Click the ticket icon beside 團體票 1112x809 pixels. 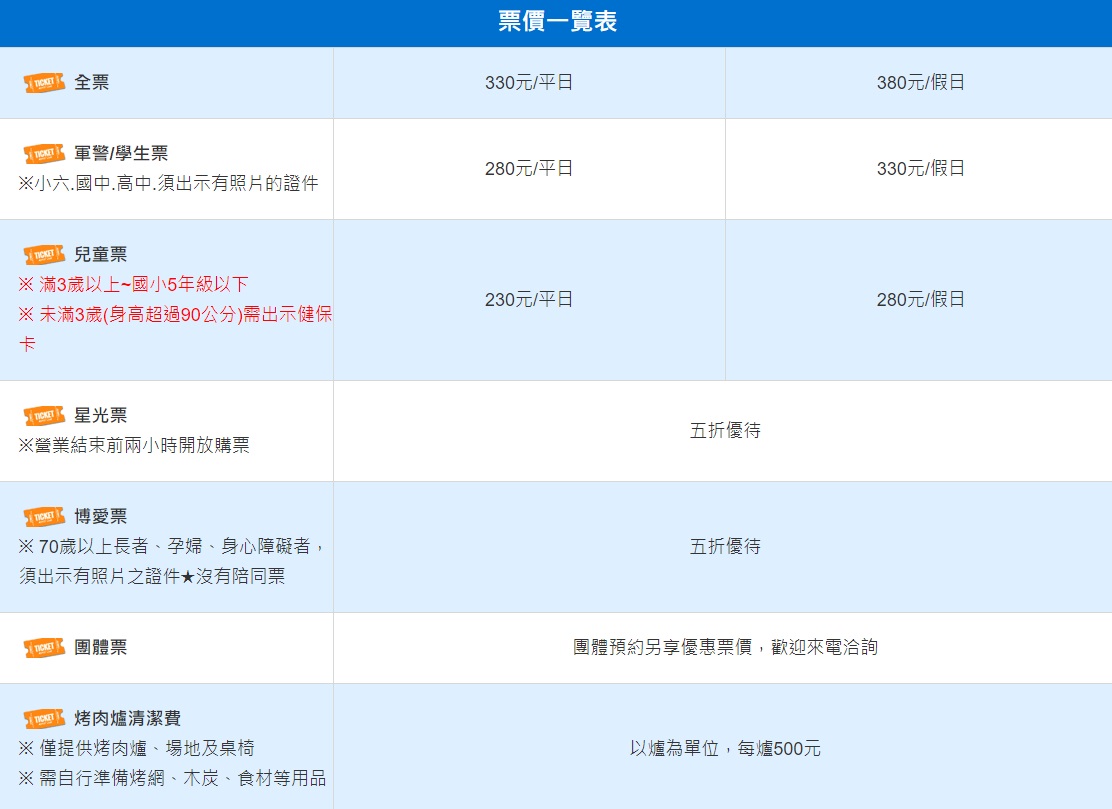42,647
